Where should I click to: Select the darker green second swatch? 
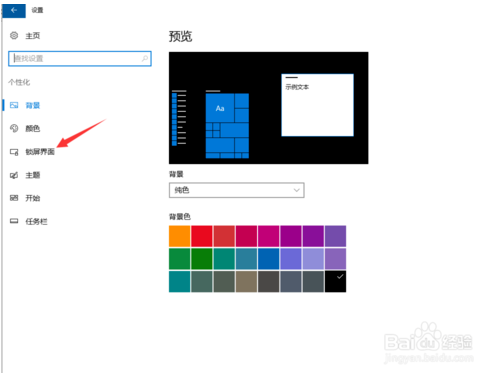coord(202,259)
